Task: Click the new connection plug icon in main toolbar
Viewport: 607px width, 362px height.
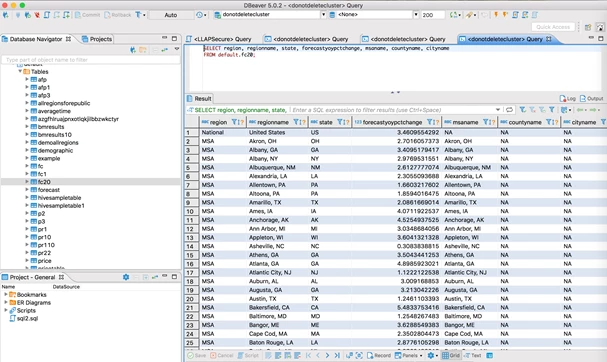Action: (x=6, y=15)
